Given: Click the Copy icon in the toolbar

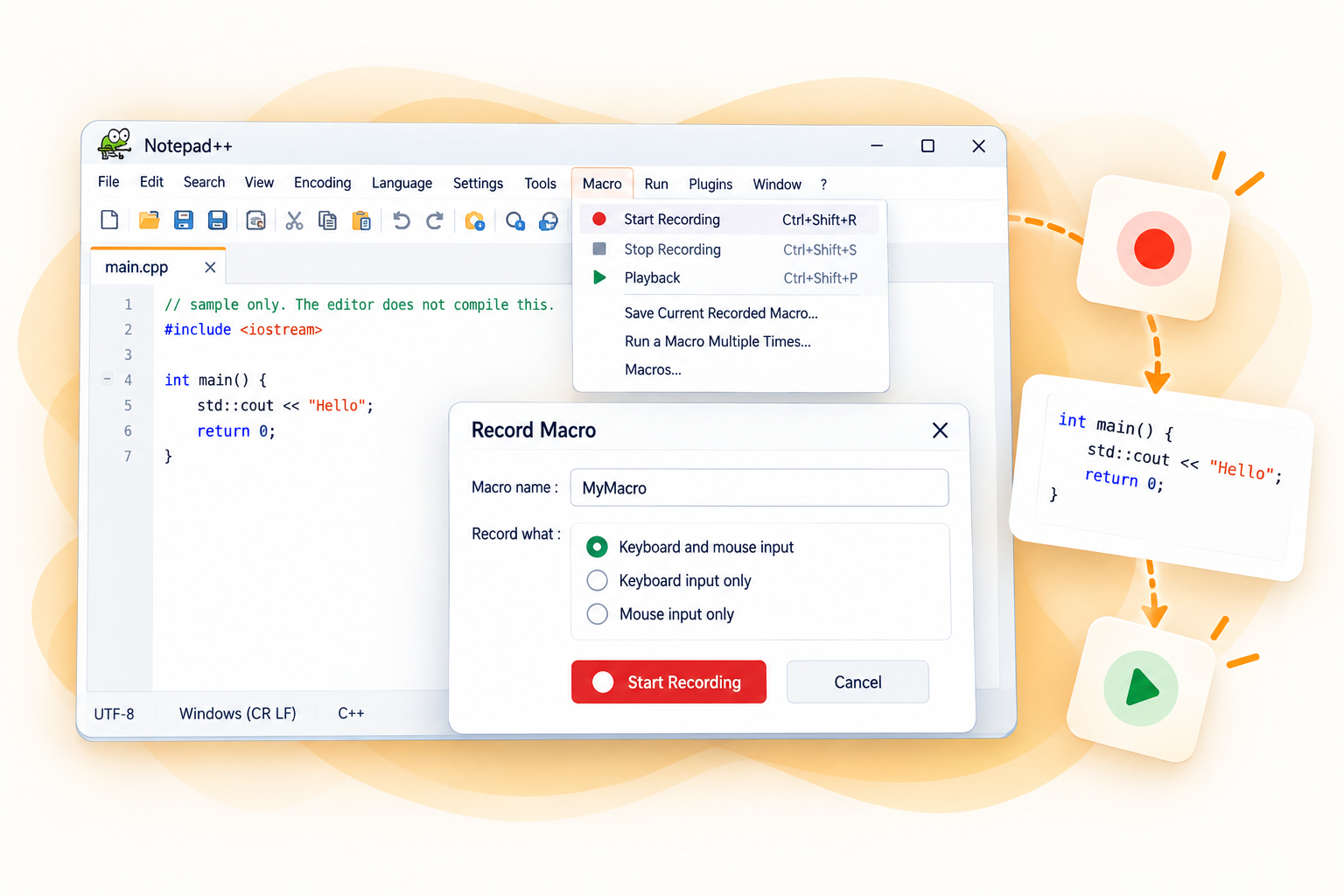Looking at the screenshot, I should [327, 220].
